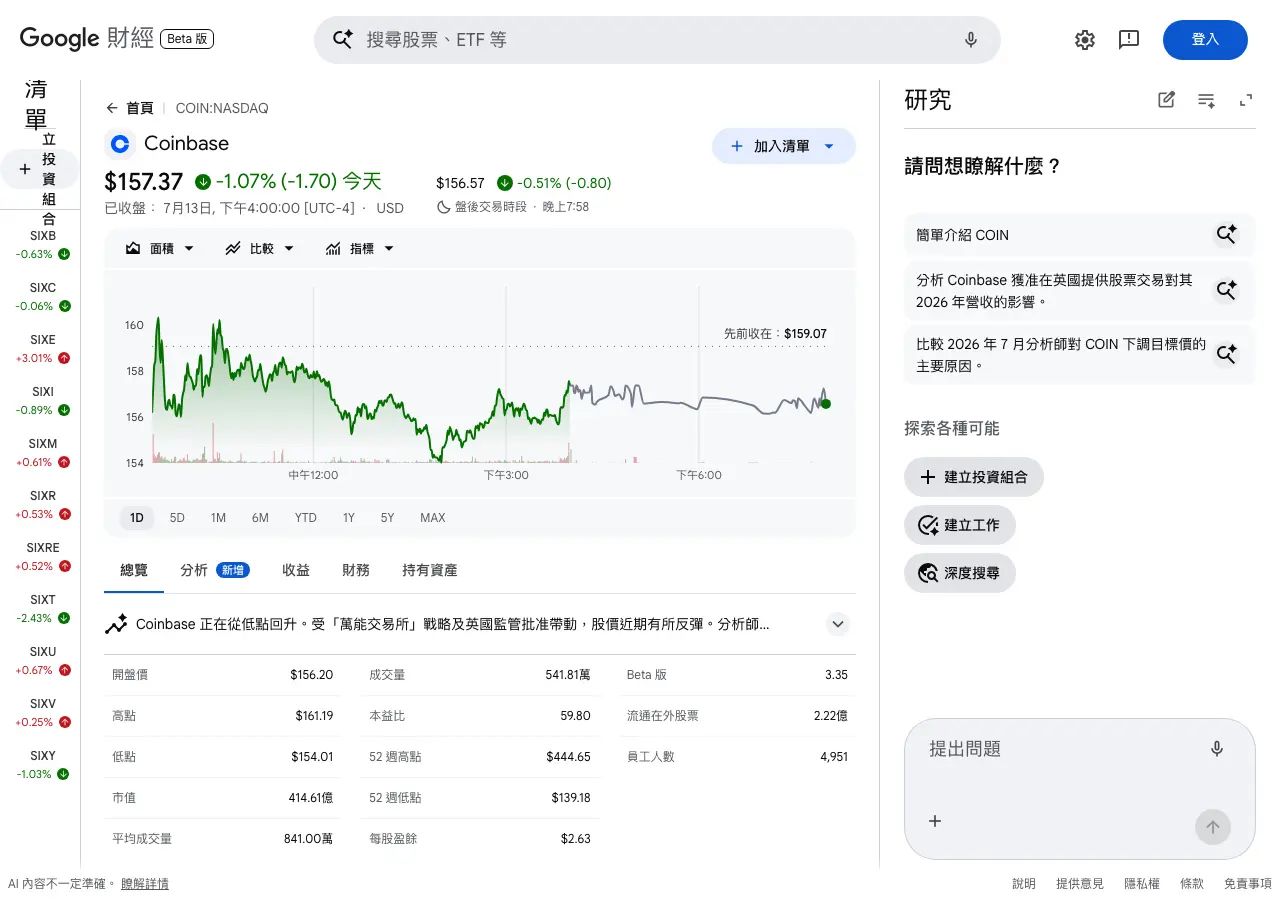Click the AI trend sparkle icon beside Coinbase summary
The height and width of the screenshot is (900, 1280).
click(x=116, y=624)
